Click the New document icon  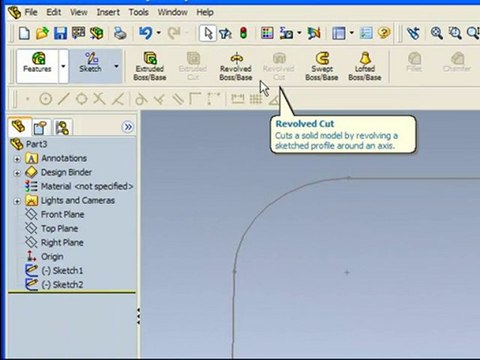point(24,33)
